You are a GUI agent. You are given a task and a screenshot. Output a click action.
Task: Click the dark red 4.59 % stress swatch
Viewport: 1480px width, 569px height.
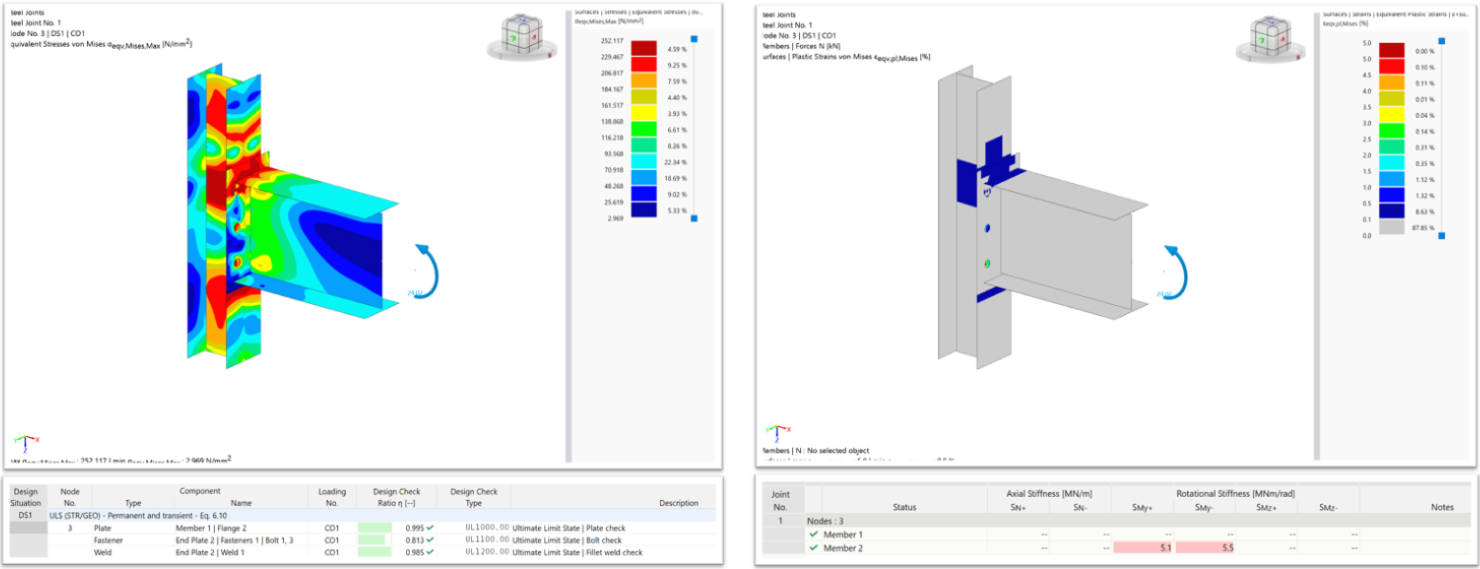pos(643,48)
